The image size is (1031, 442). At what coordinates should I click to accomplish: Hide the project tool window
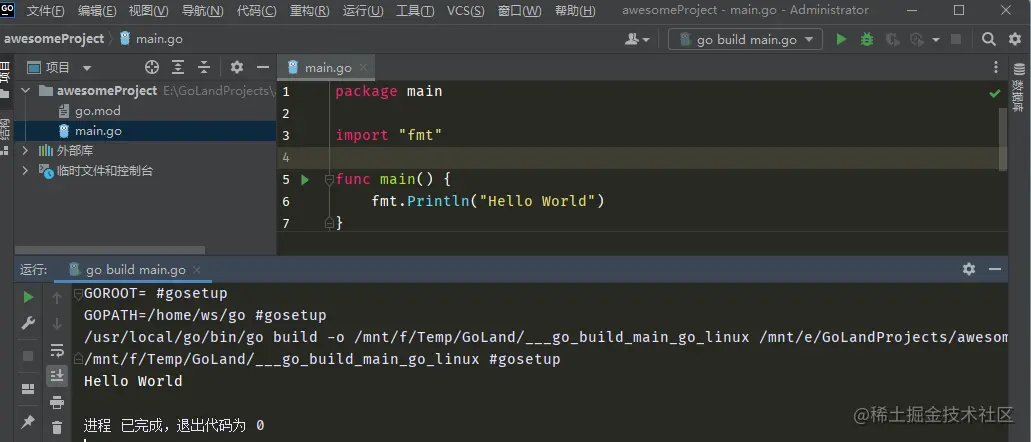click(263, 67)
